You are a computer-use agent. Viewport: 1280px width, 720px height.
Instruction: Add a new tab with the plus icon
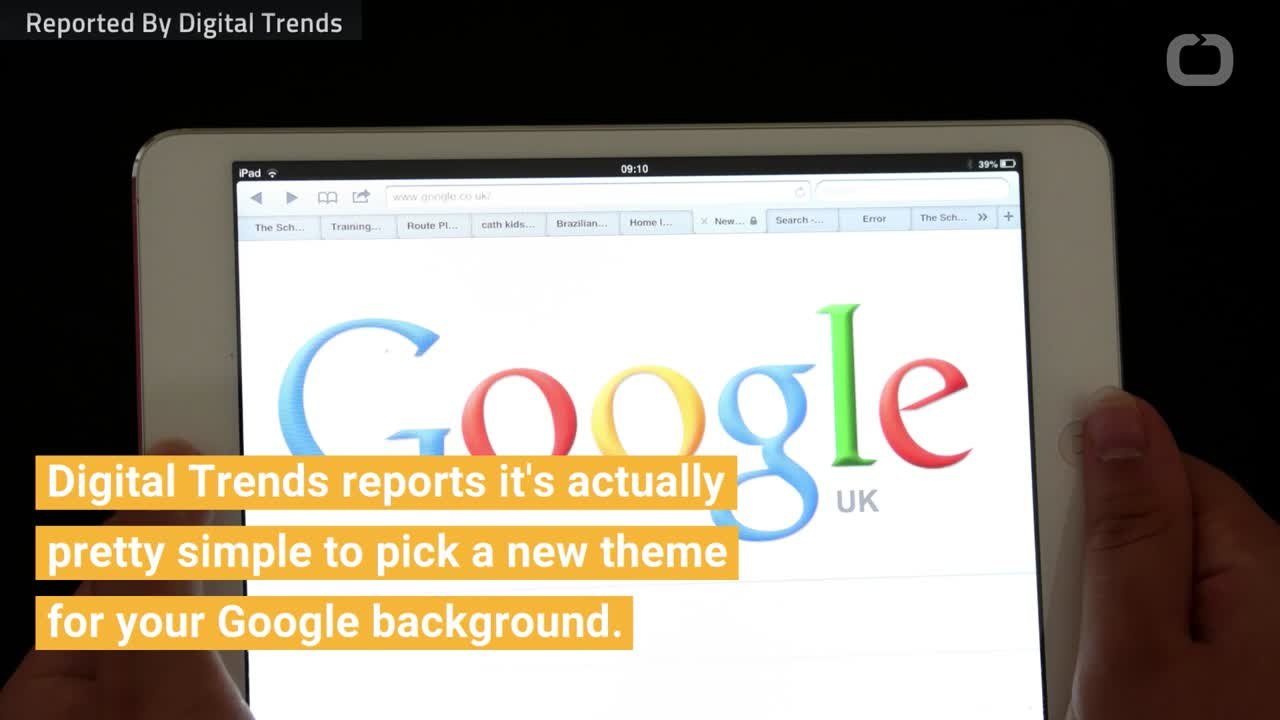pos(1008,216)
